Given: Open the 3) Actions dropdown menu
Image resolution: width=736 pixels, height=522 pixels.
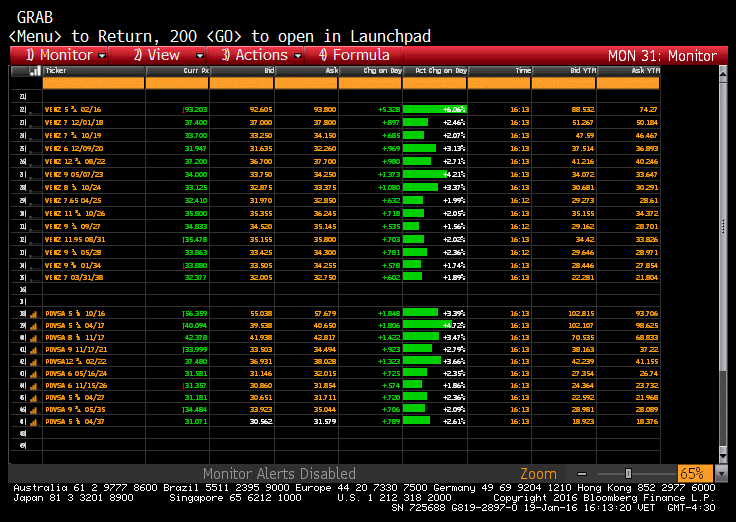Looking at the screenshot, I should pos(256,55).
